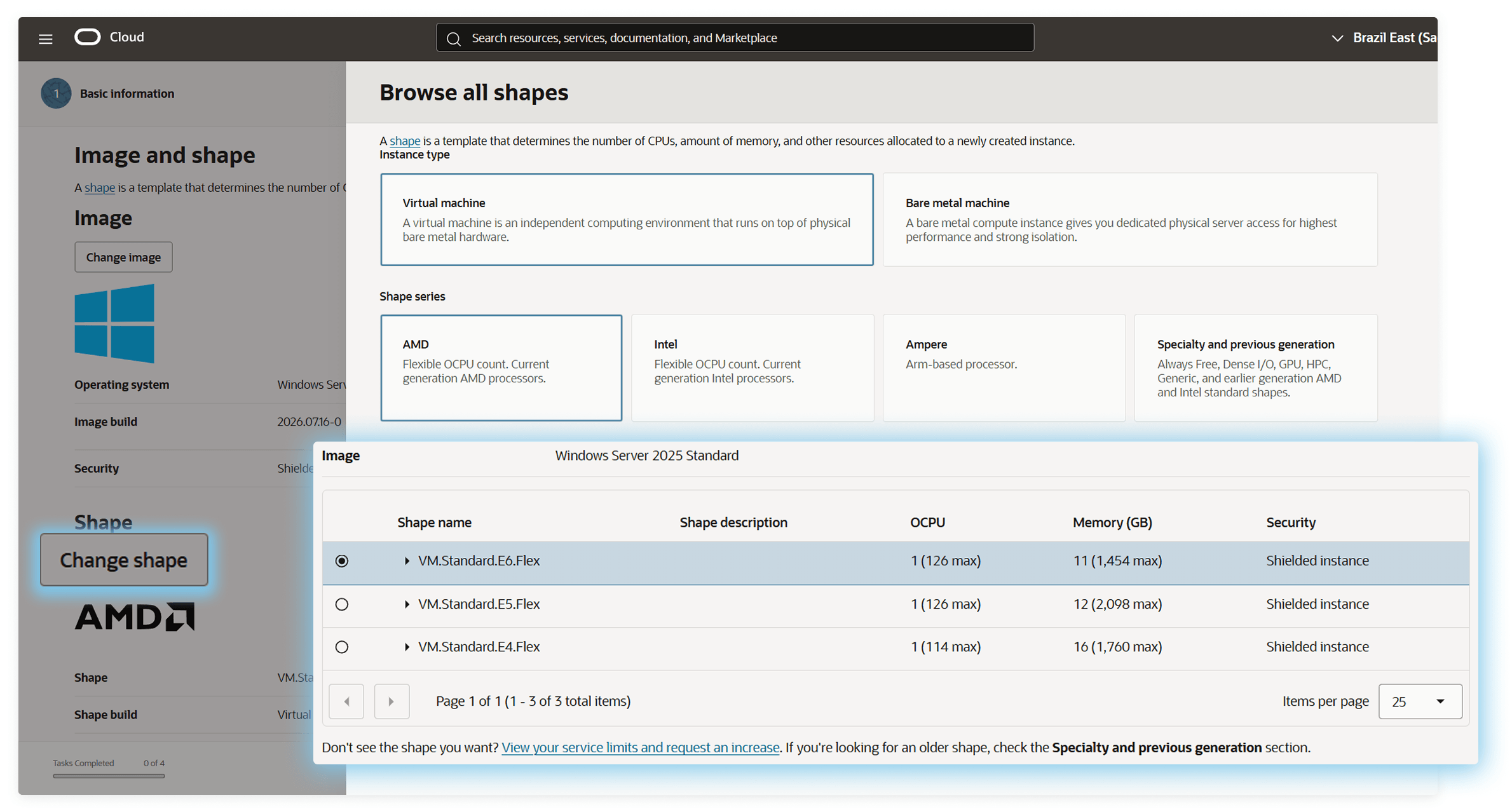Choose the Virtual machine instance type

point(627,219)
